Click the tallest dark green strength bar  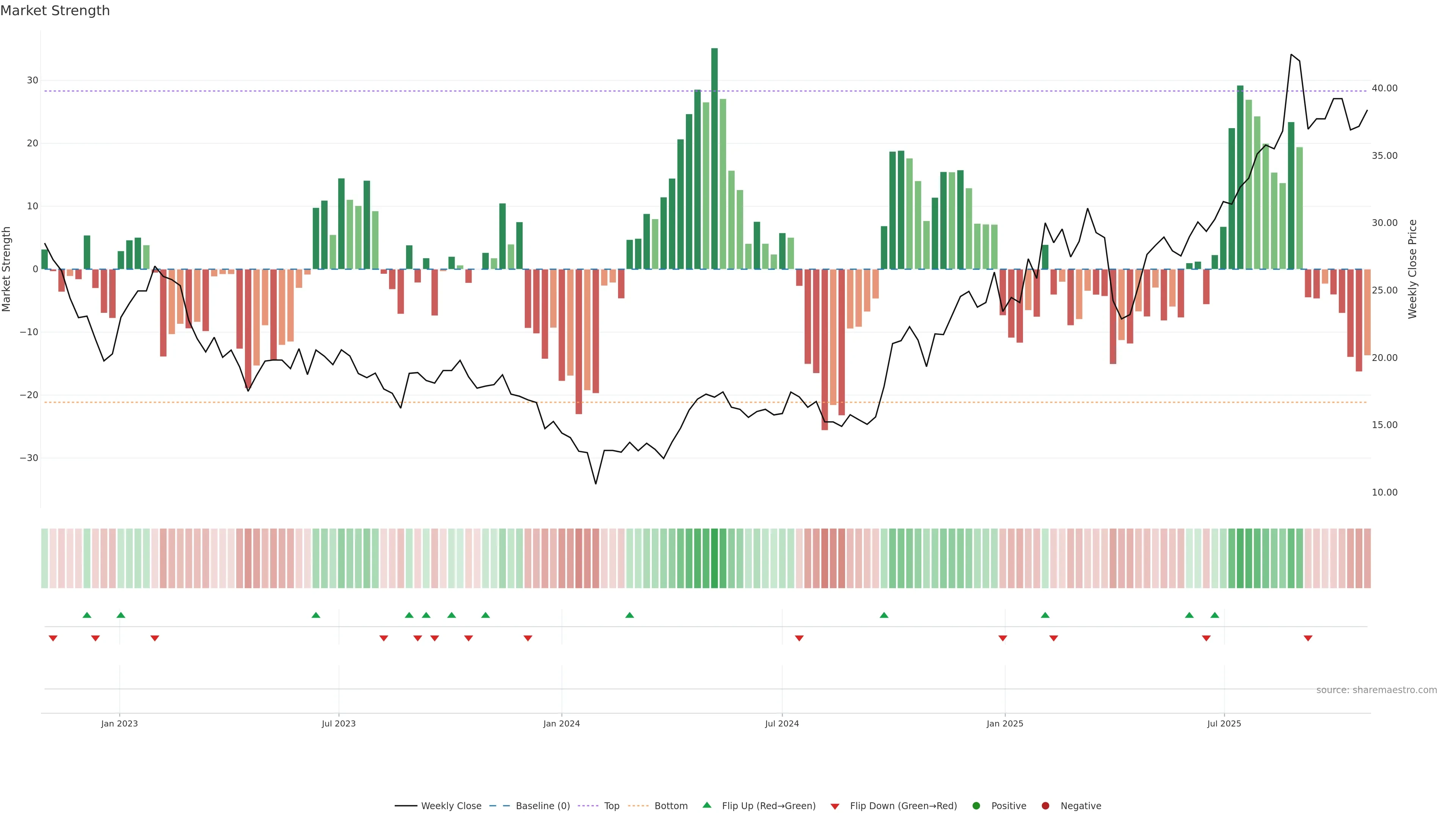point(714,158)
